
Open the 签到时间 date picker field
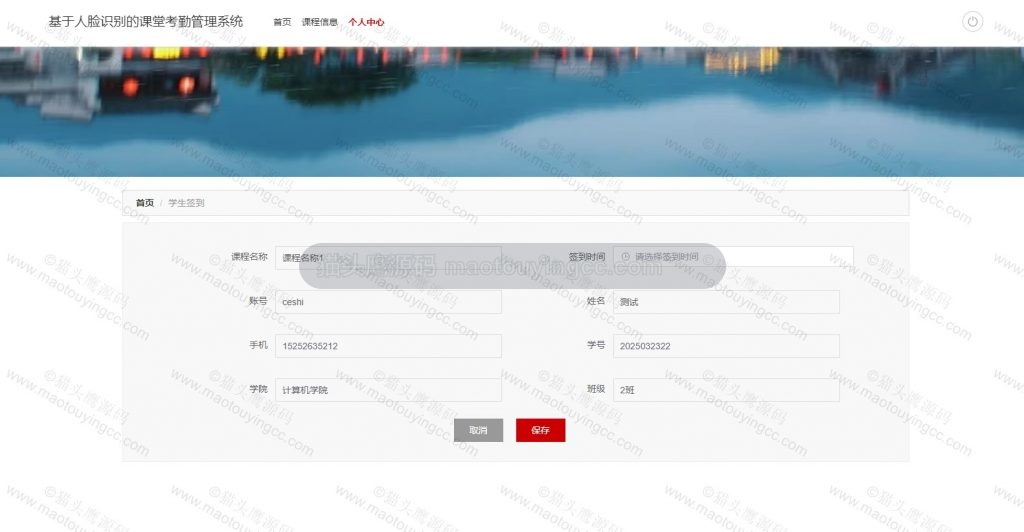click(733, 257)
